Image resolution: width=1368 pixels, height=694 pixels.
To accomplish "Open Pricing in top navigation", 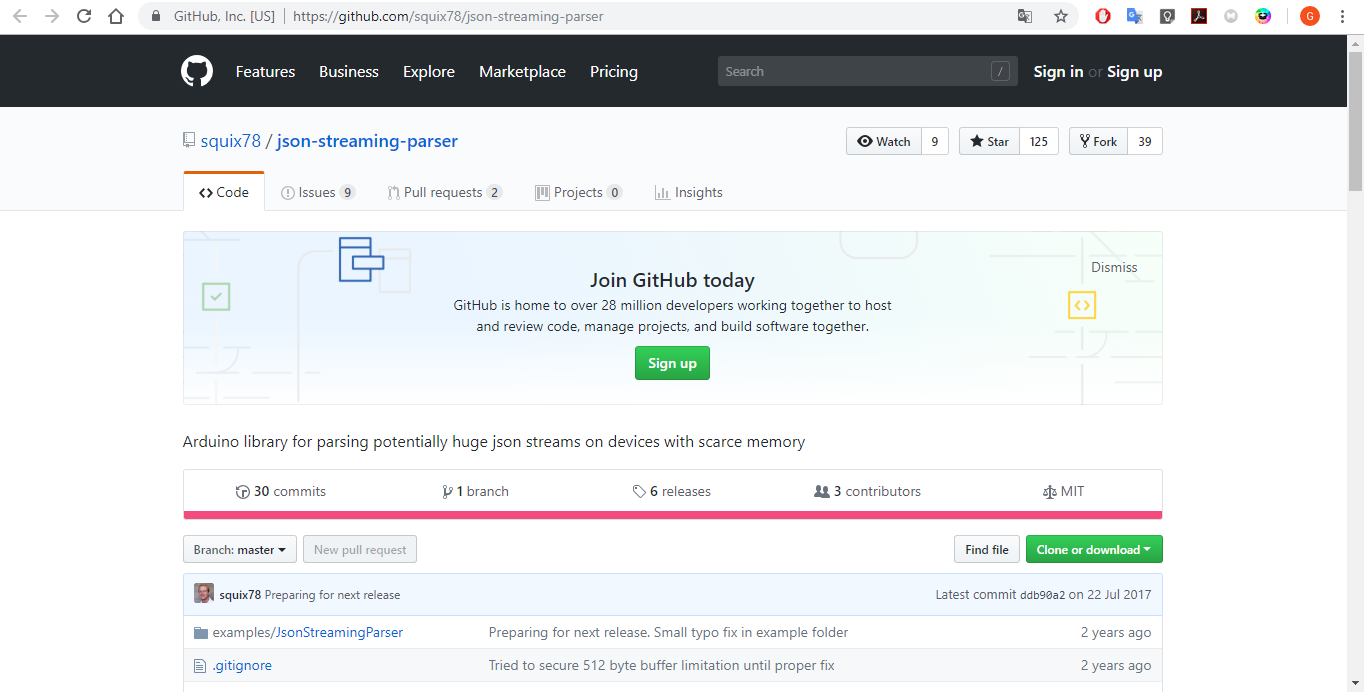I will 614,72.
